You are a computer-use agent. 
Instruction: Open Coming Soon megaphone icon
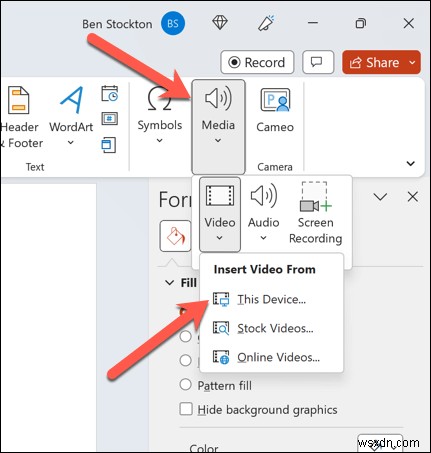pyautogui.click(x=267, y=23)
